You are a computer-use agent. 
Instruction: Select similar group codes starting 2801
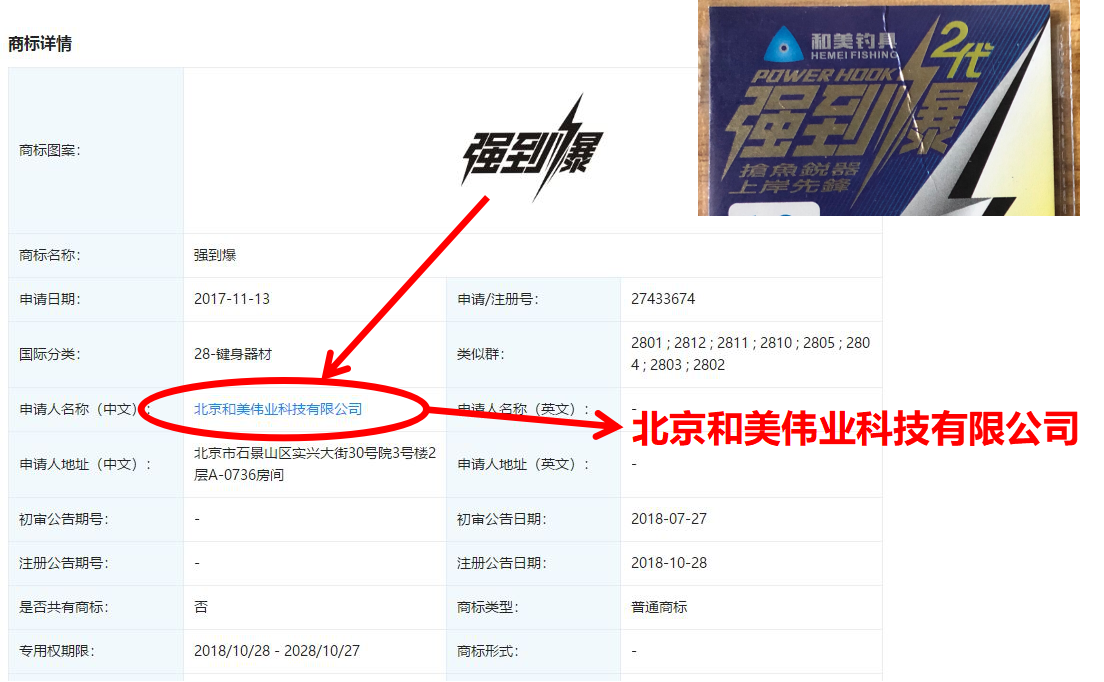[x=750, y=354]
